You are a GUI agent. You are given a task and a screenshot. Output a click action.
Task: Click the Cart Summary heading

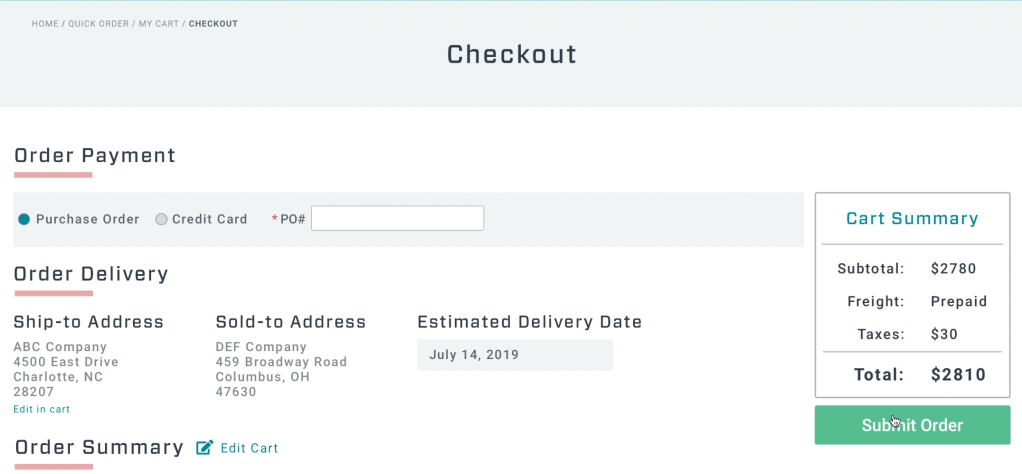click(912, 219)
